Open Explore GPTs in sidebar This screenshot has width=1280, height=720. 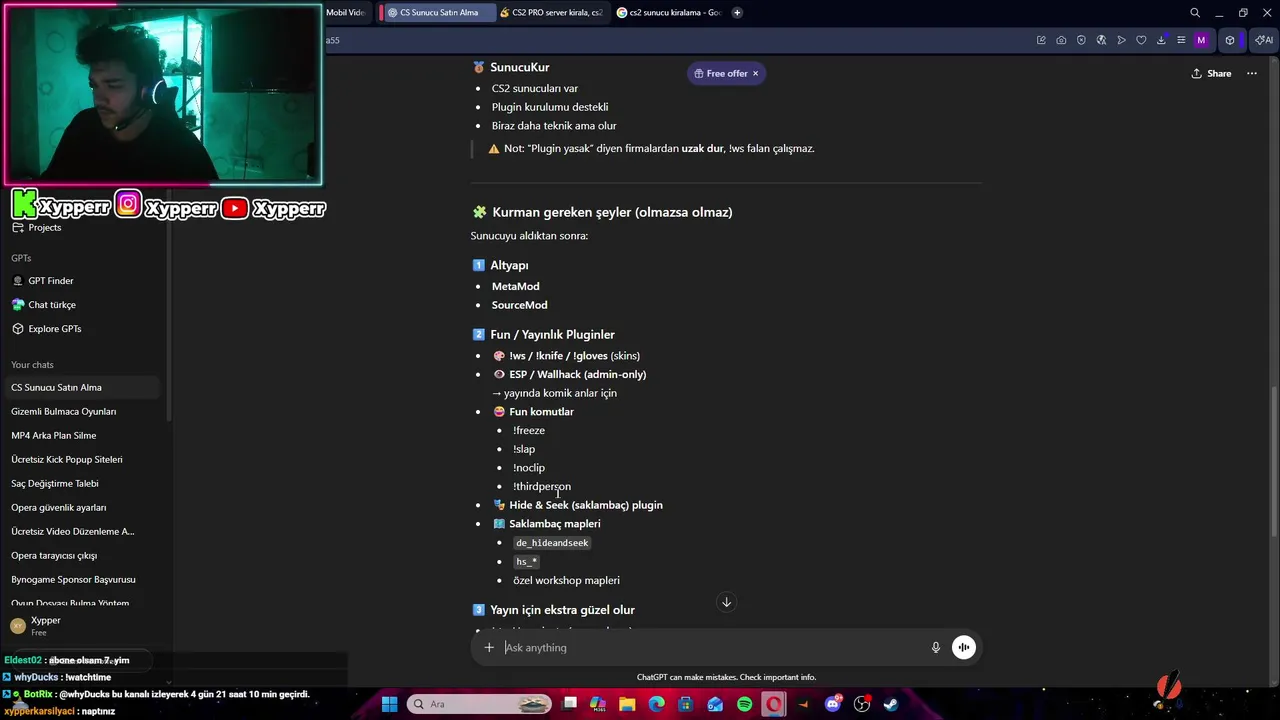point(55,329)
